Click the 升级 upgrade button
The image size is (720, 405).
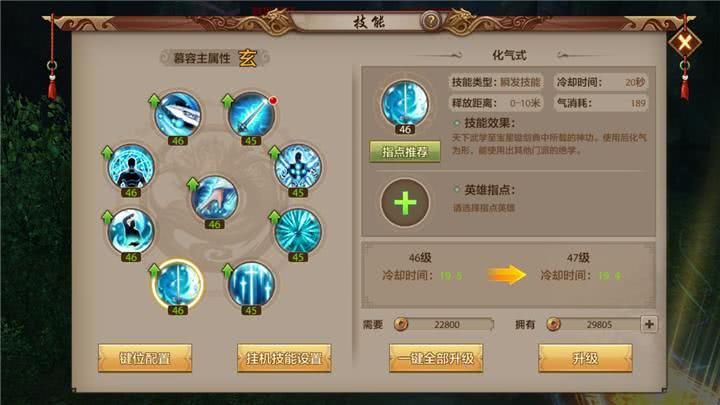585,358
